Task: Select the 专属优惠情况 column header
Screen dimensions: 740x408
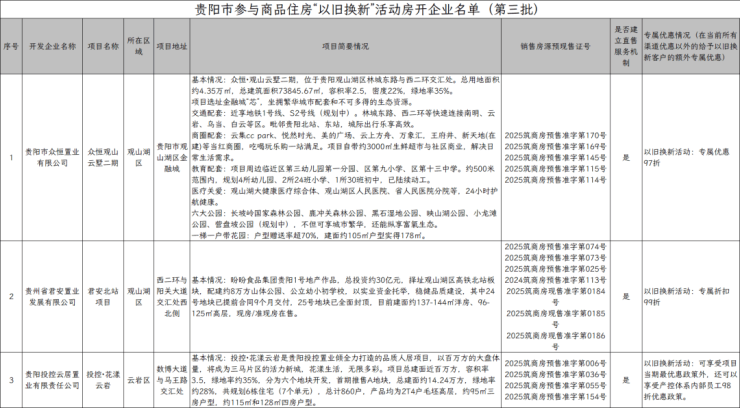Action: click(x=690, y=46)
